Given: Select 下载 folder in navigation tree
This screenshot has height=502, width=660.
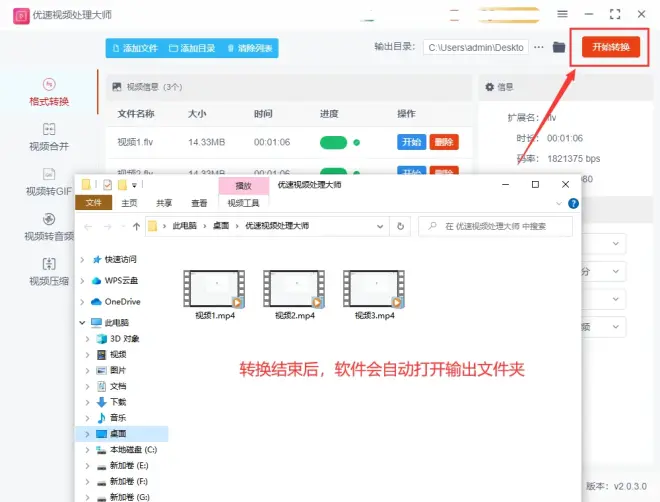Looking at the screenshot, I should click(x=118, y=402).
